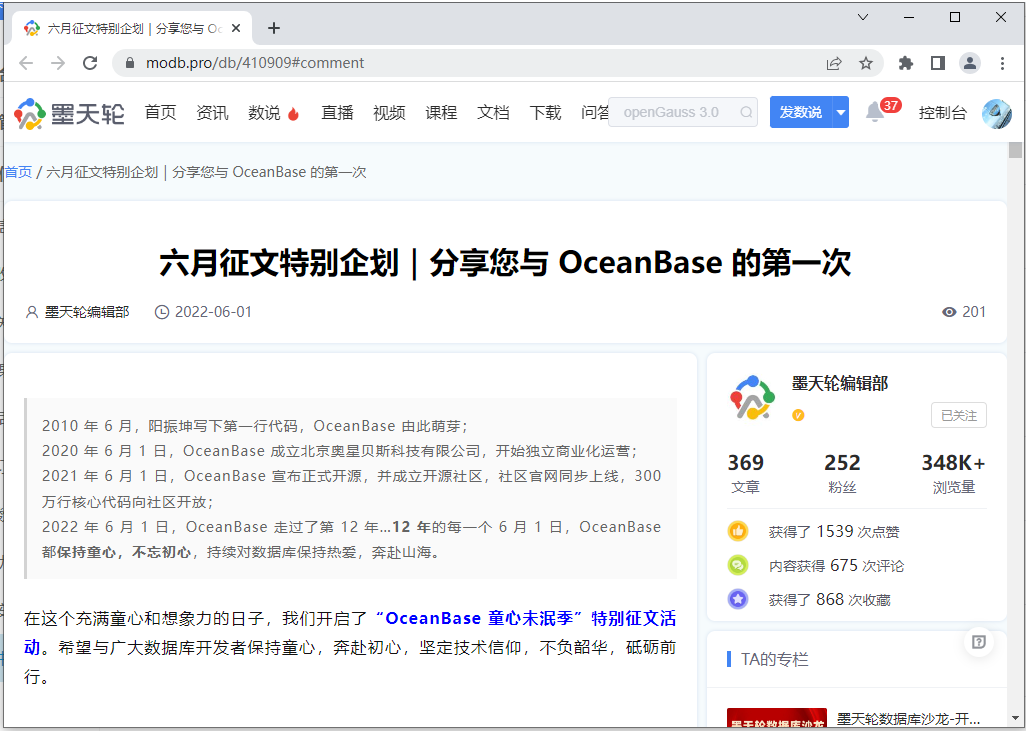Click the 348K+ 浏览量 stat

[x=953, y=473]
